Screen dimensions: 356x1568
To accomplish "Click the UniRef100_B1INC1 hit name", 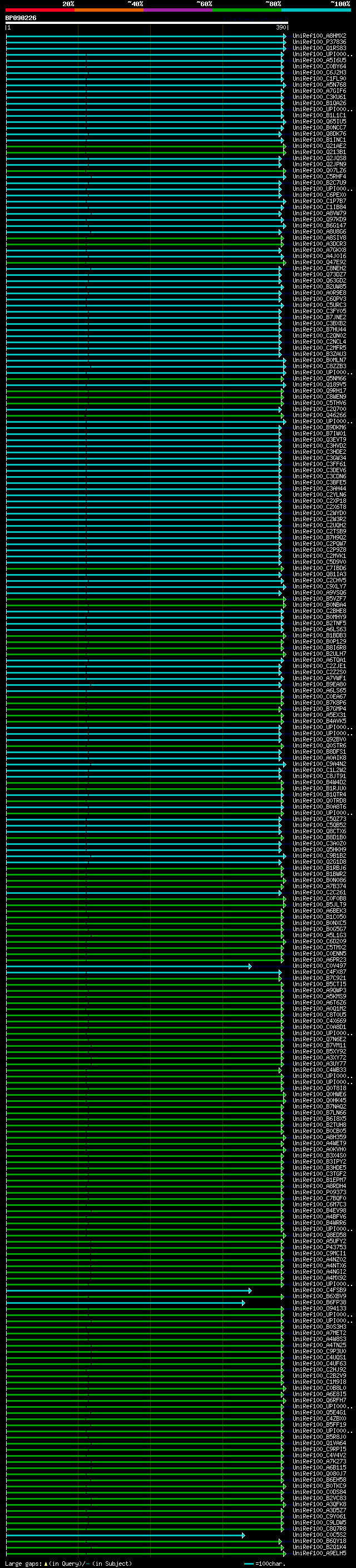I will (319, 140).
